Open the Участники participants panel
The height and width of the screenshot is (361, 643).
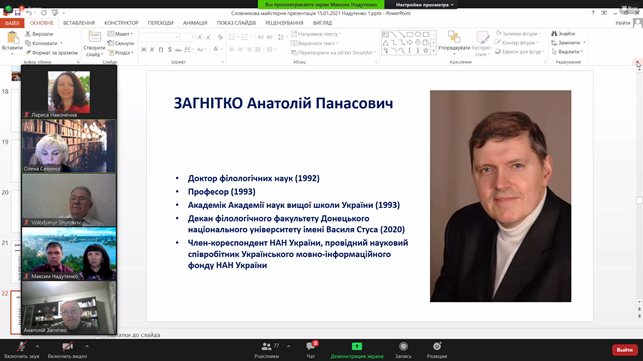[266, 350]
